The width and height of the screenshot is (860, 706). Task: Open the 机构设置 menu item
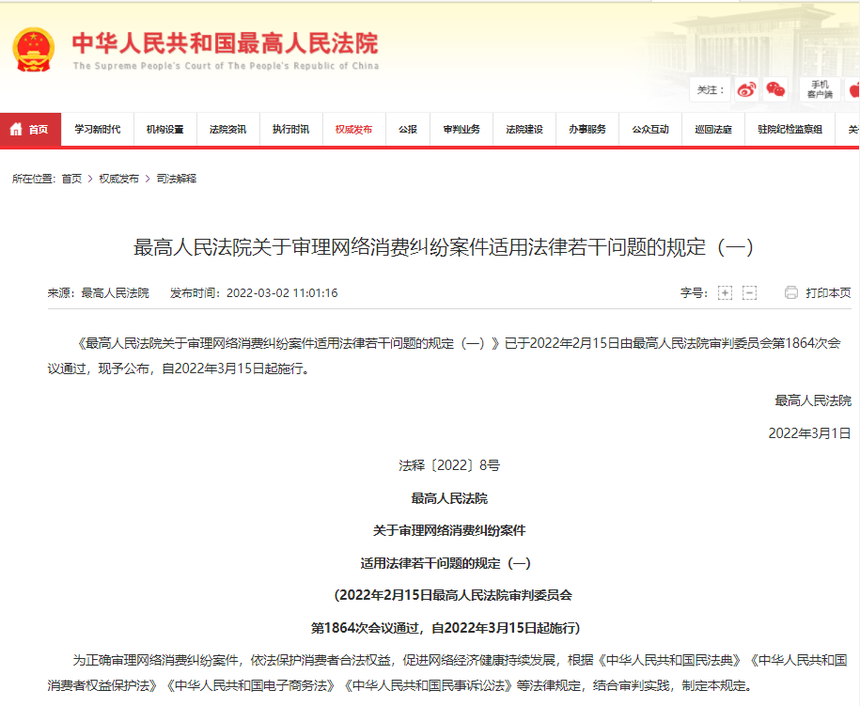point(165,129)
